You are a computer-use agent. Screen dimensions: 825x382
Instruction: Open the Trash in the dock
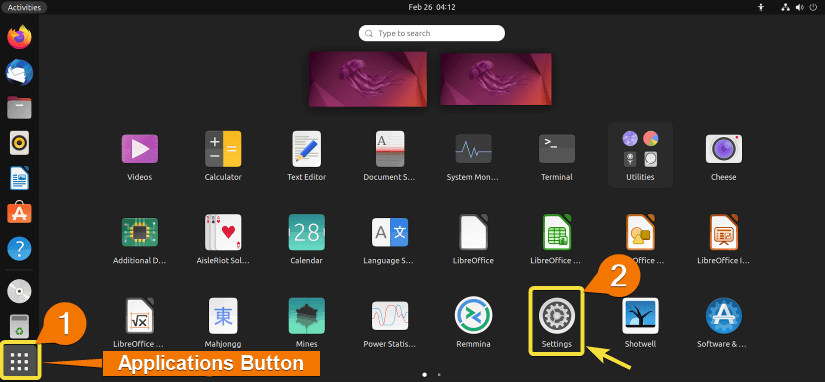coord(19,326)
